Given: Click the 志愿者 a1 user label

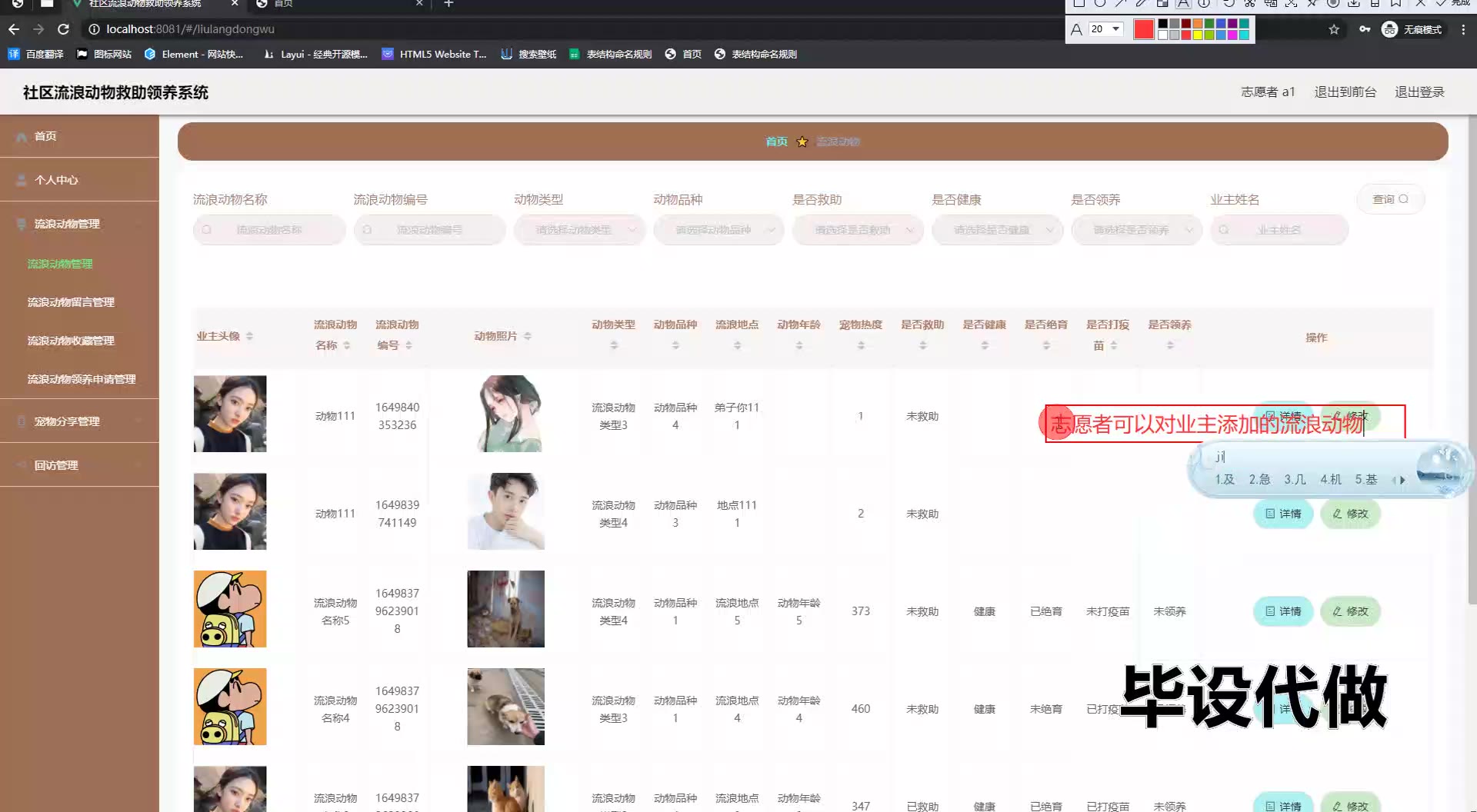Looking at the screenshot, I should [1268, 92].
